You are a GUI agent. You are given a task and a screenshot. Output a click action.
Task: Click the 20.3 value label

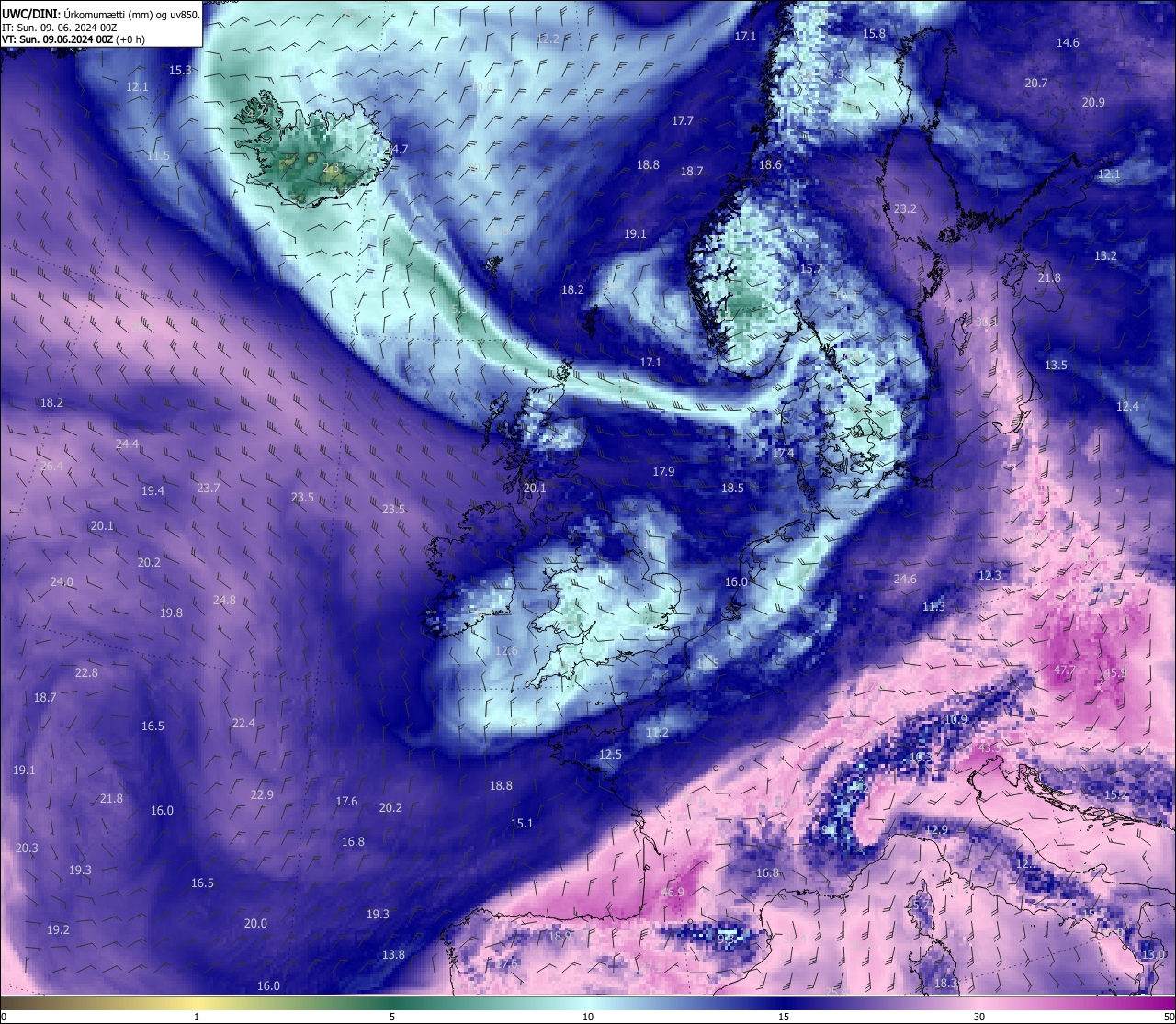27,848
